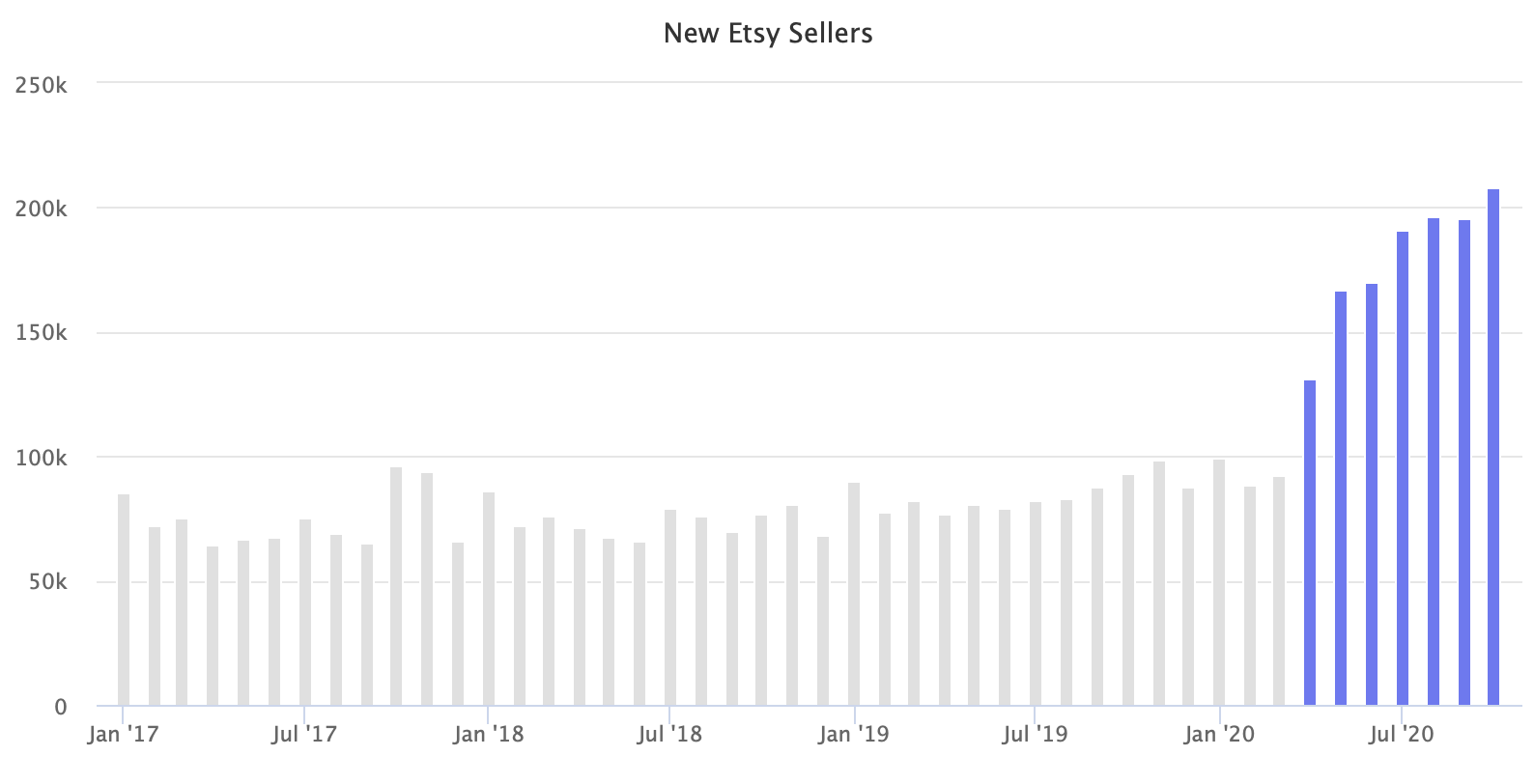Click the 100k y-axis label
Viewport: 1534px width, 784px height.
[42, 459]
